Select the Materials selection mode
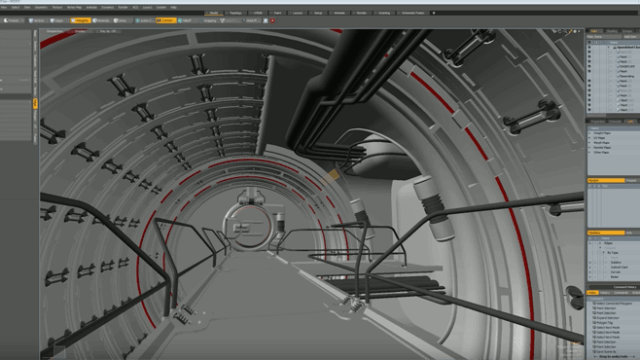This screenshot has height=360, width=640. (x=101, y=20)
